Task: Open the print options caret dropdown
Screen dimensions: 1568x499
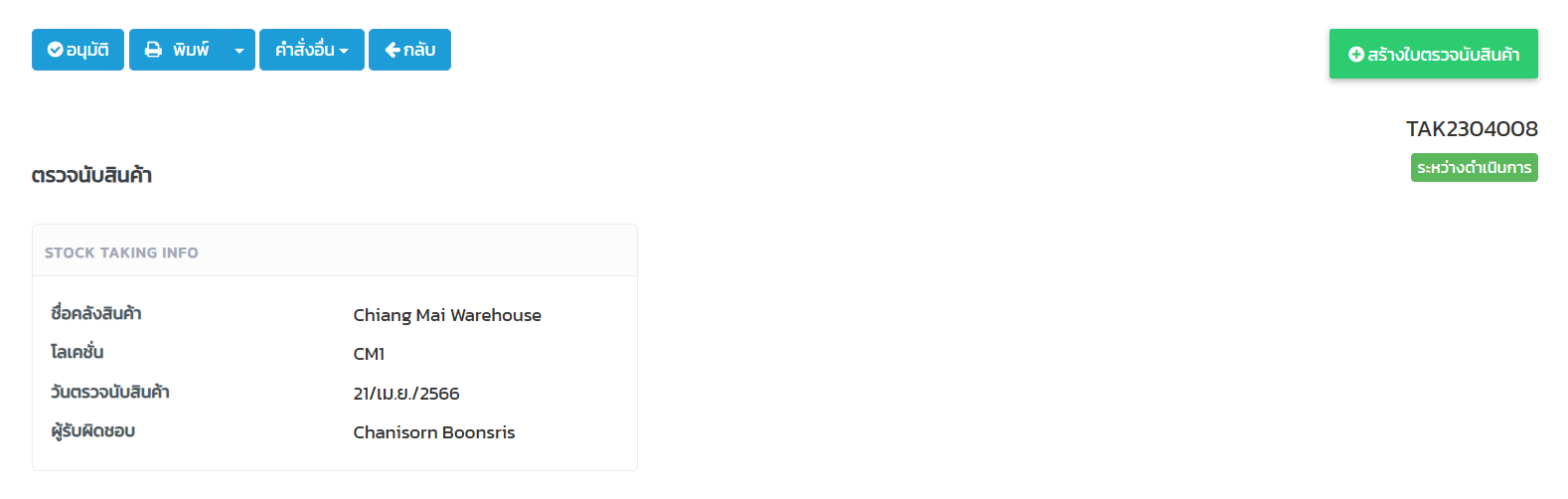Action: click(x=239, y=50)
